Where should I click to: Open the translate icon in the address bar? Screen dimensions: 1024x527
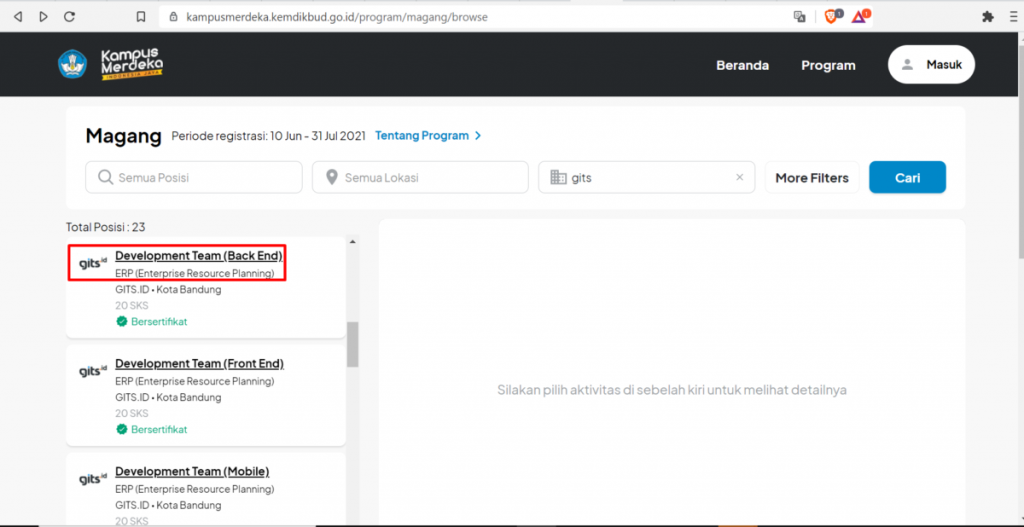click(x=799, y=17)
